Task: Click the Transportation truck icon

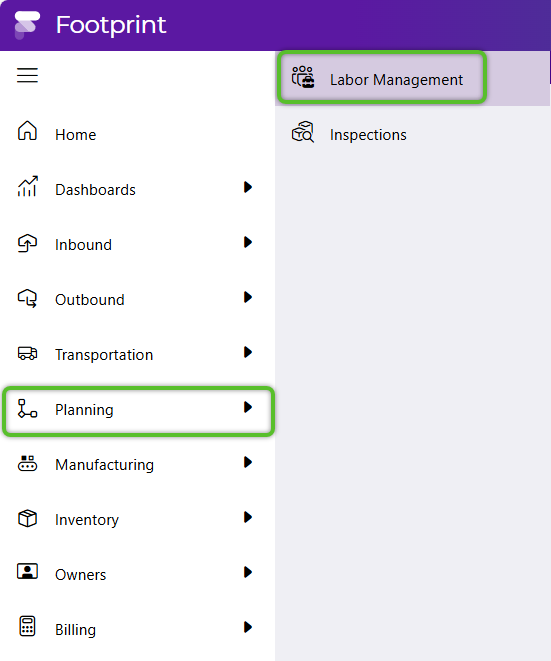Action: 27,353
